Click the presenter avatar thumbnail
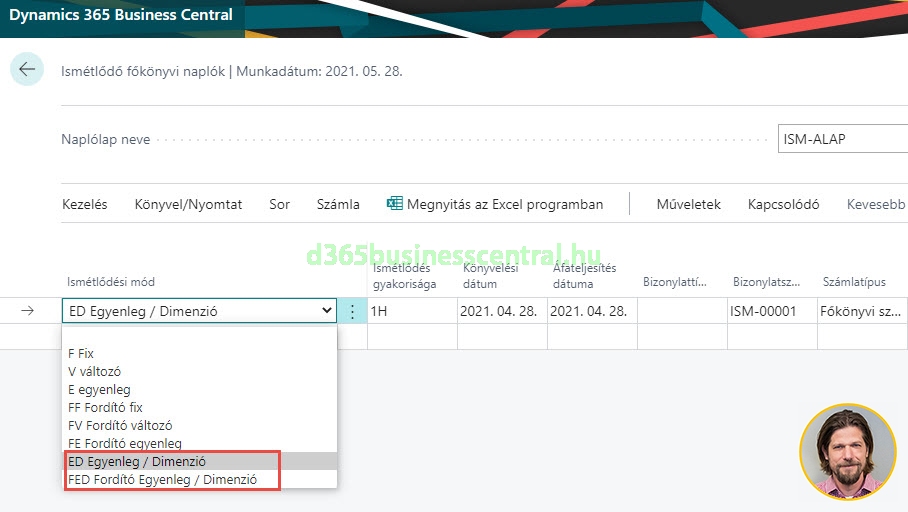Screen dimensions: 908x512 tap(848, 452)
